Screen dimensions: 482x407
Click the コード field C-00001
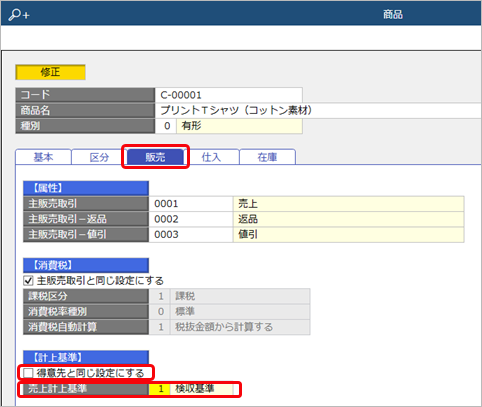[229, 95]
